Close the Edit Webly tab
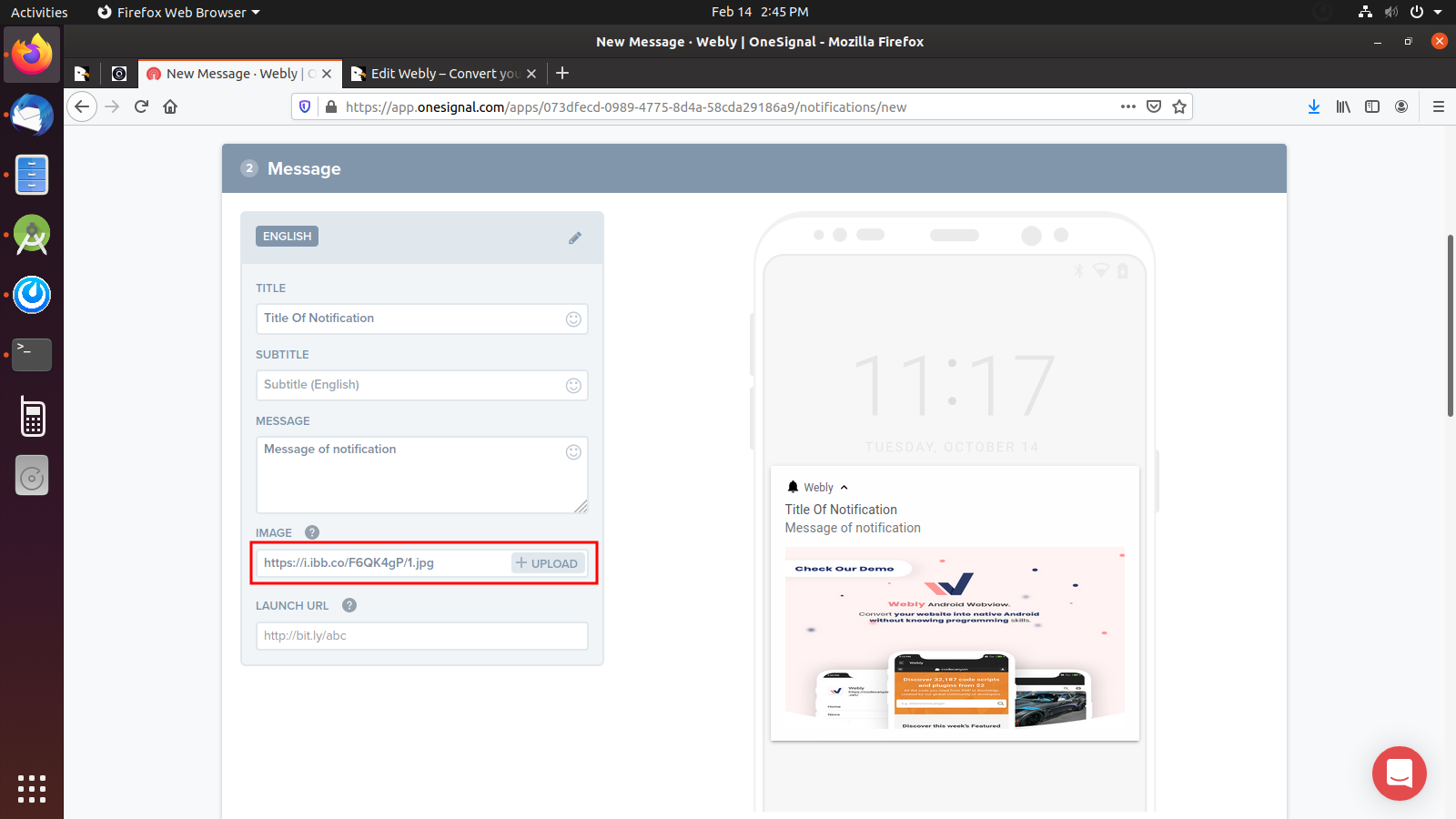The width and height of the screenshot is (1456, 819). click(531, 74)
